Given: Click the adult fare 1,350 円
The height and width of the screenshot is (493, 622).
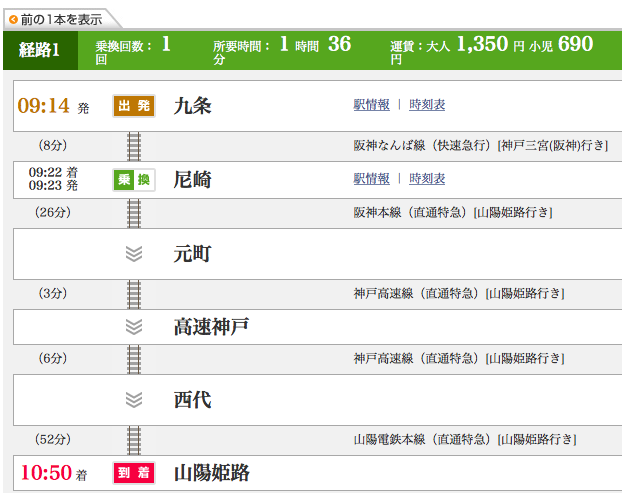Looking at the screenshot, I should [x=491, y=44].
